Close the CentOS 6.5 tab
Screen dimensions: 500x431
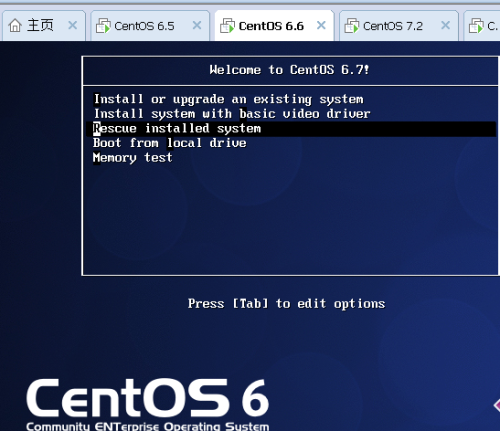(197, 25)
